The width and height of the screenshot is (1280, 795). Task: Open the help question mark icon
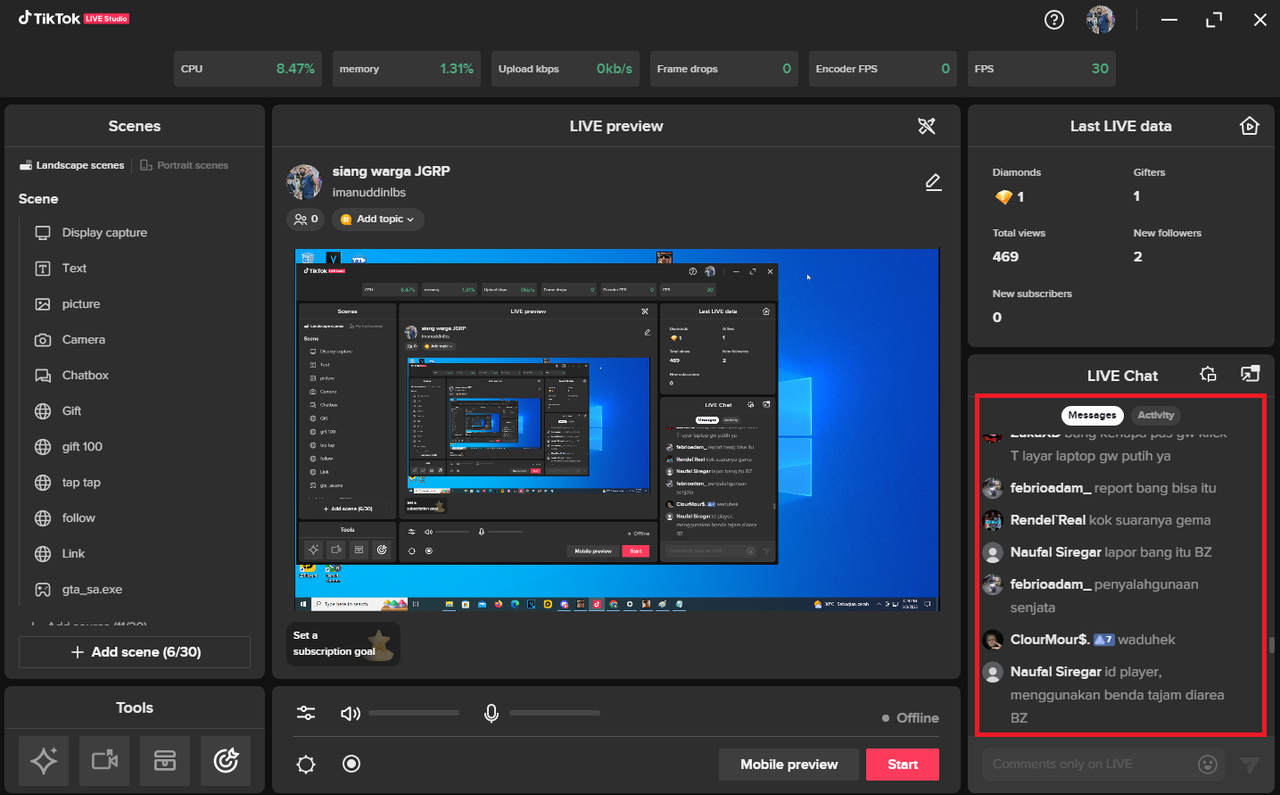tap(1054, 20)
